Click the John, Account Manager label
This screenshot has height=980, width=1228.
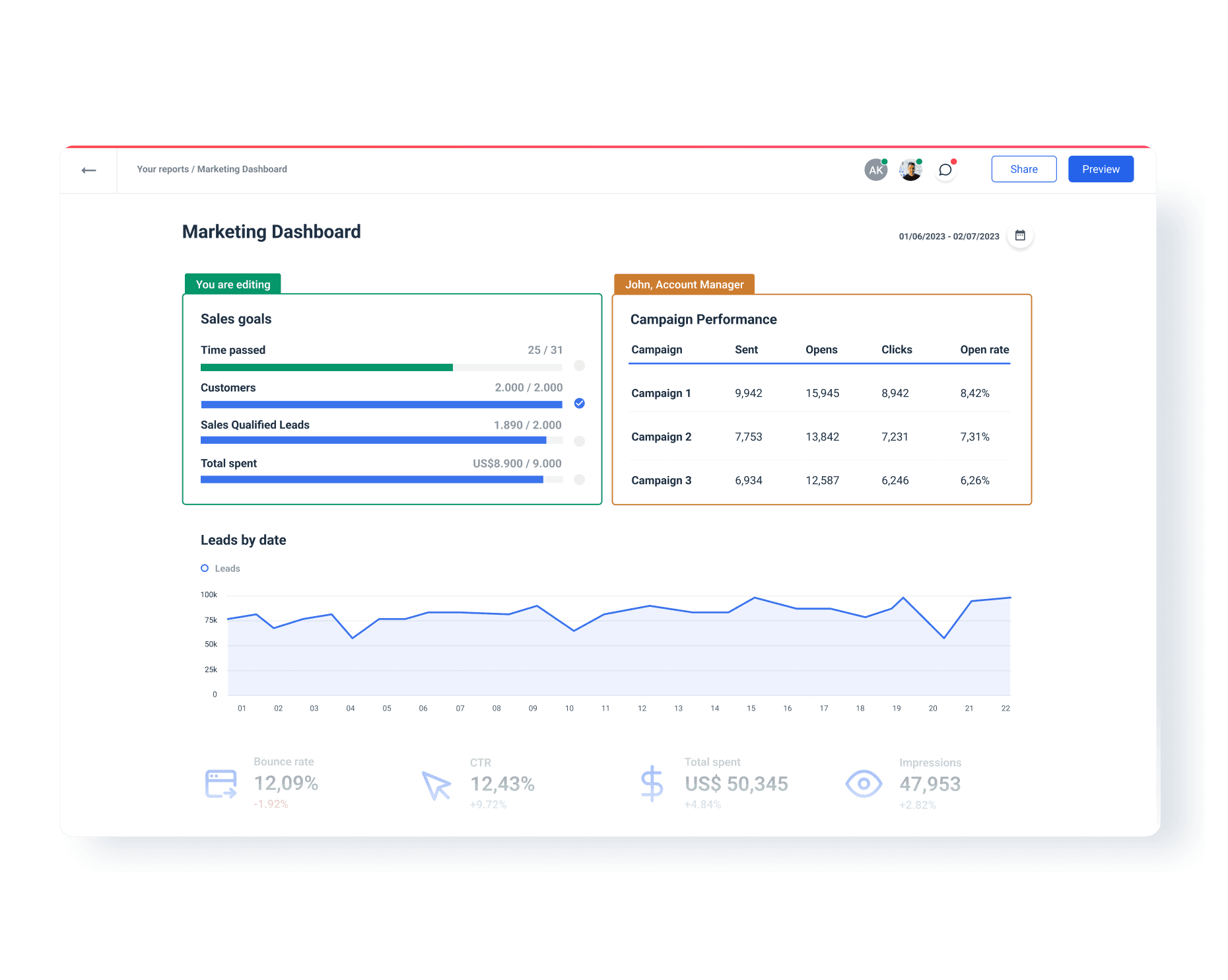point(684,284)
